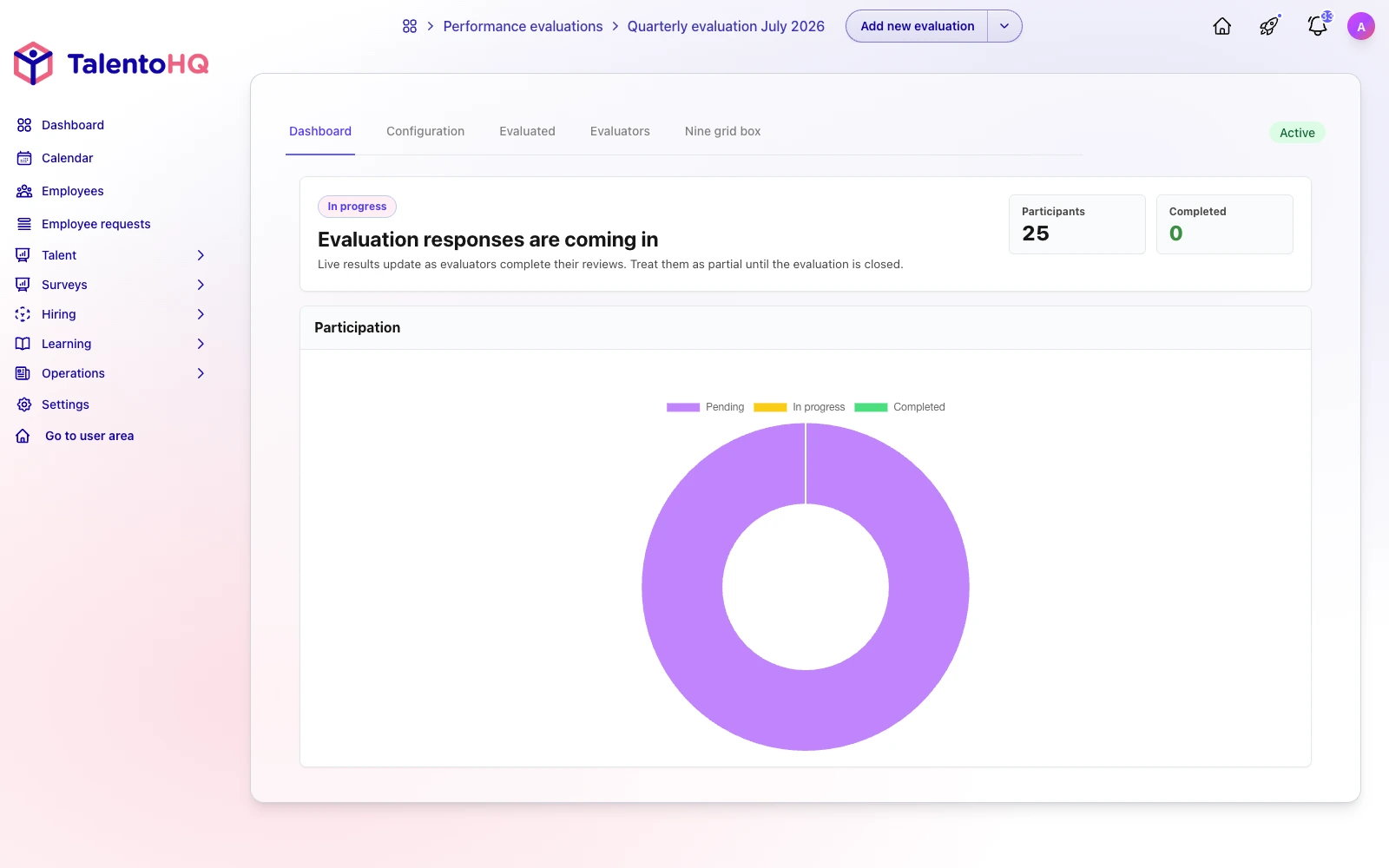Open the Calendar sidebar icon

(x=24, y=158)
